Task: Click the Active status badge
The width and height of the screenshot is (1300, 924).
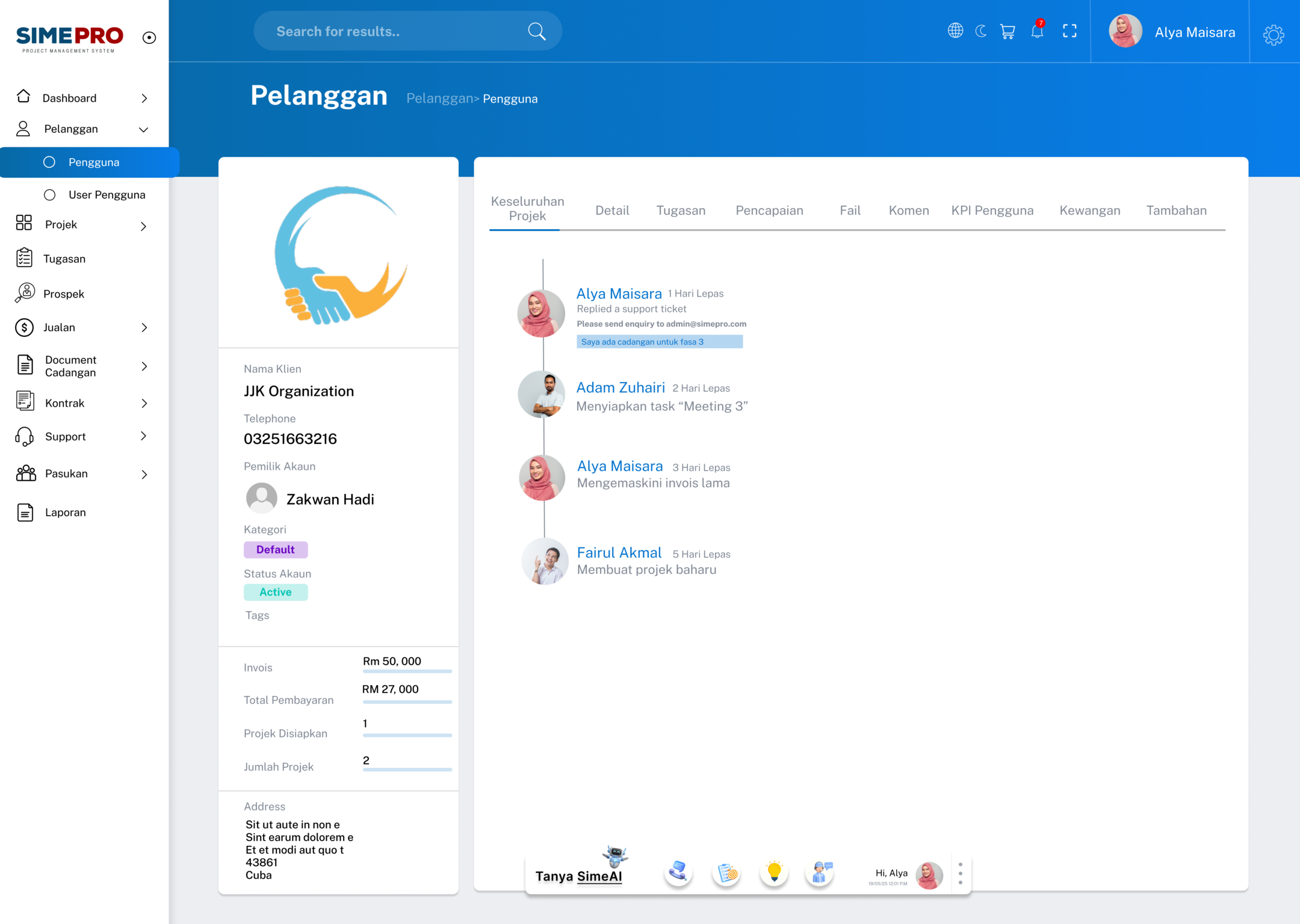Action: [276, 592]
